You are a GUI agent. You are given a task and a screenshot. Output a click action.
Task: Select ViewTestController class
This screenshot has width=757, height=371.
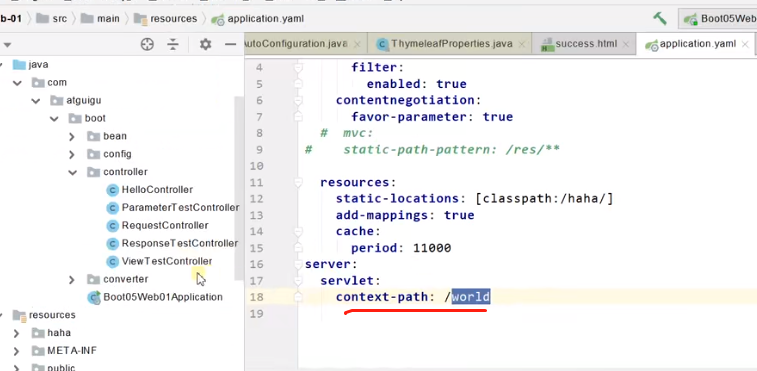tap(167, 261)
